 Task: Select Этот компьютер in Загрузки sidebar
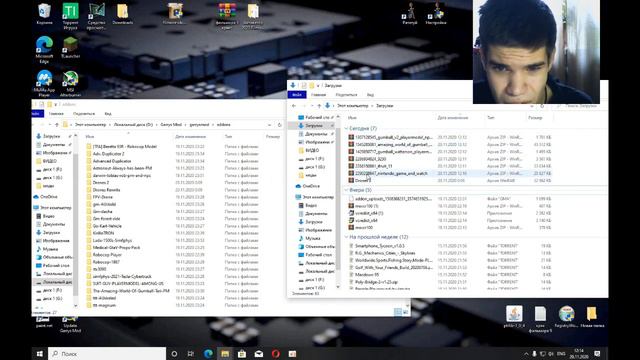click(318, 197)
